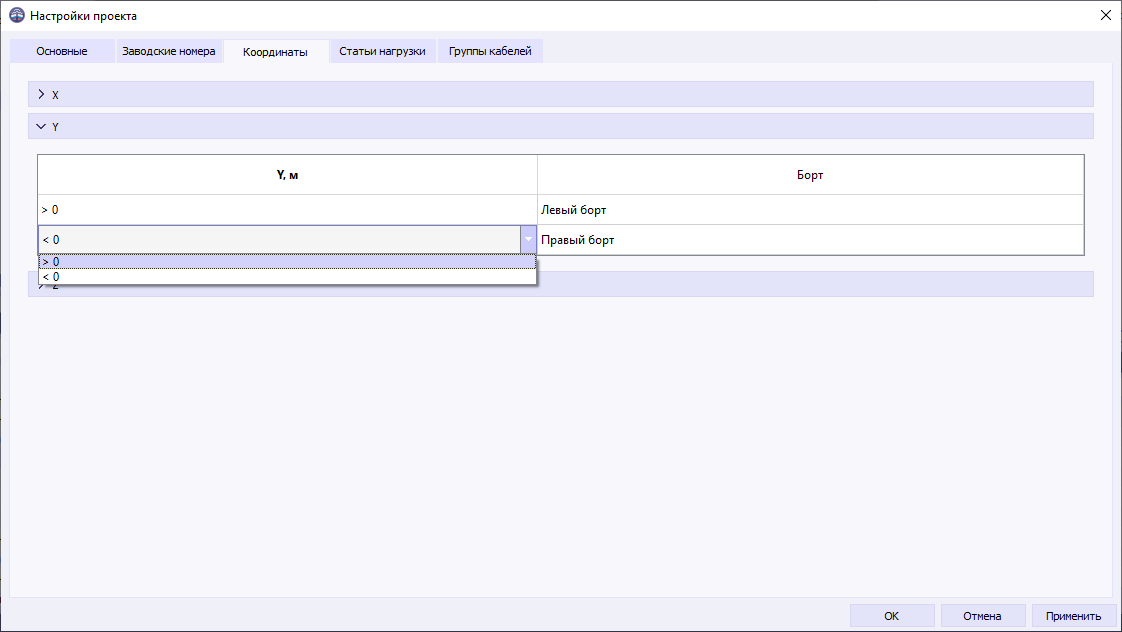
Task: Click the Отмена button
Action: click(982, 615)
